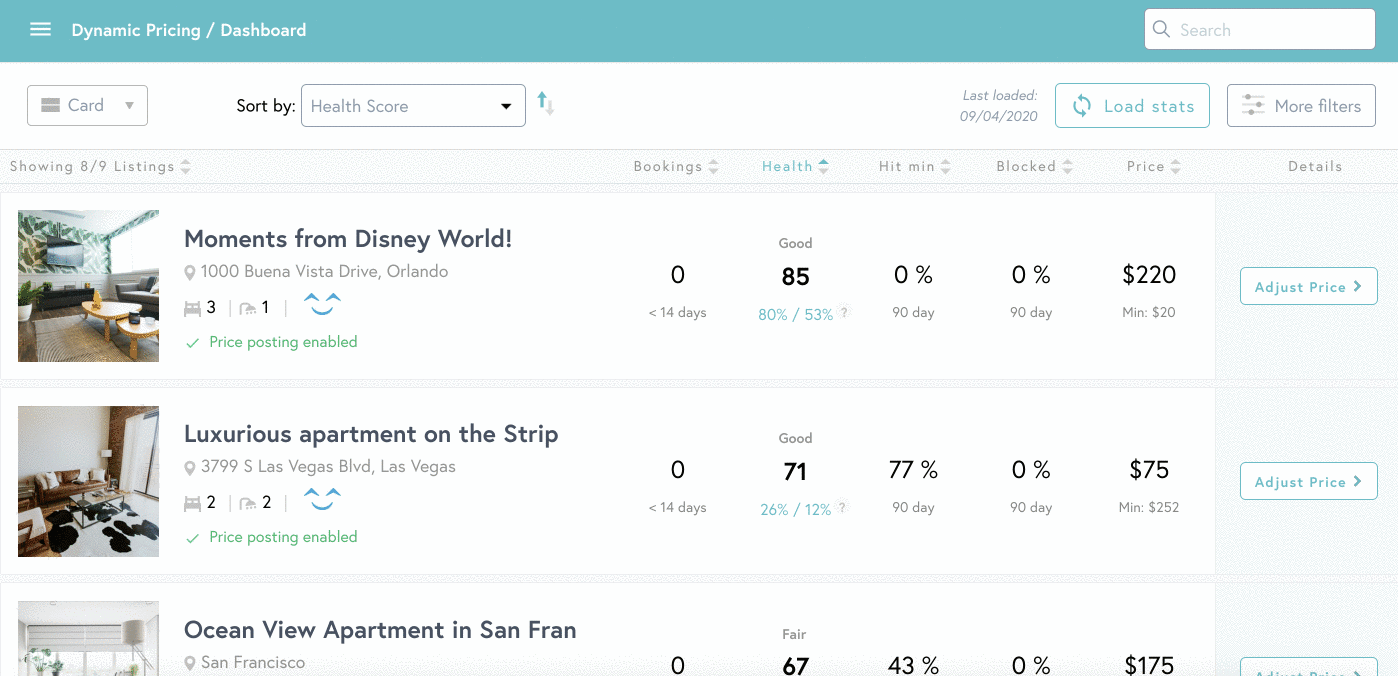Sort by the Bookings column
This screenshot has width=1398, height=676.
tap(676, 167)
